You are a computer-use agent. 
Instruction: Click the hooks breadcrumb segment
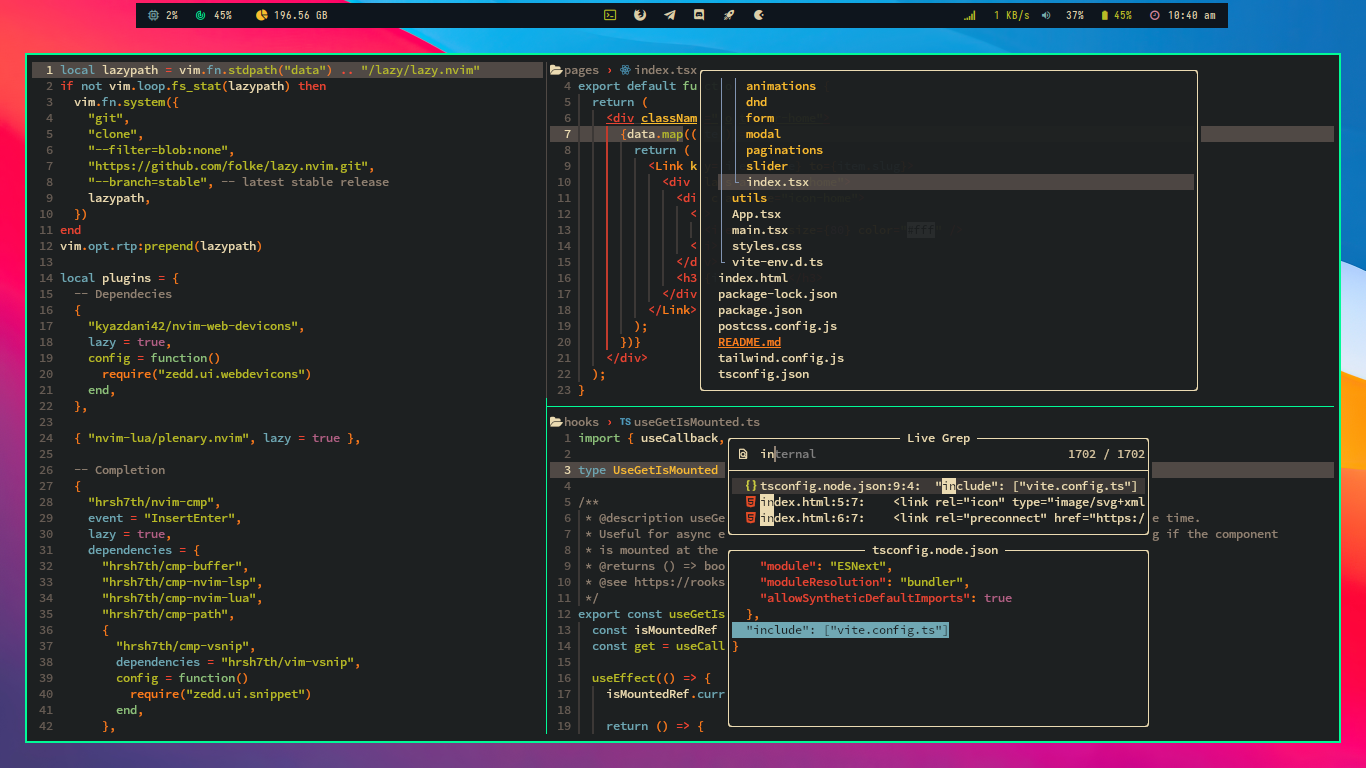coord(581,422)
